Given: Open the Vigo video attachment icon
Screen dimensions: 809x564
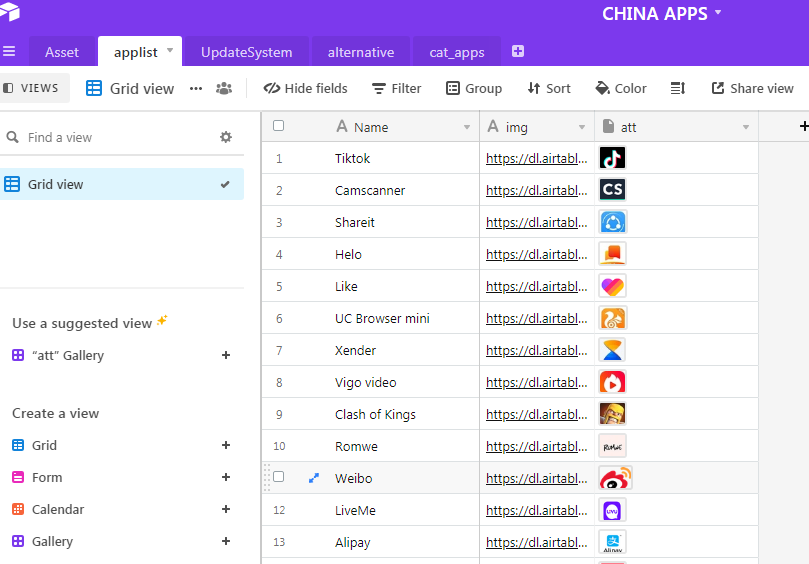Looking at the screenshot, I should tap(612, 382).
